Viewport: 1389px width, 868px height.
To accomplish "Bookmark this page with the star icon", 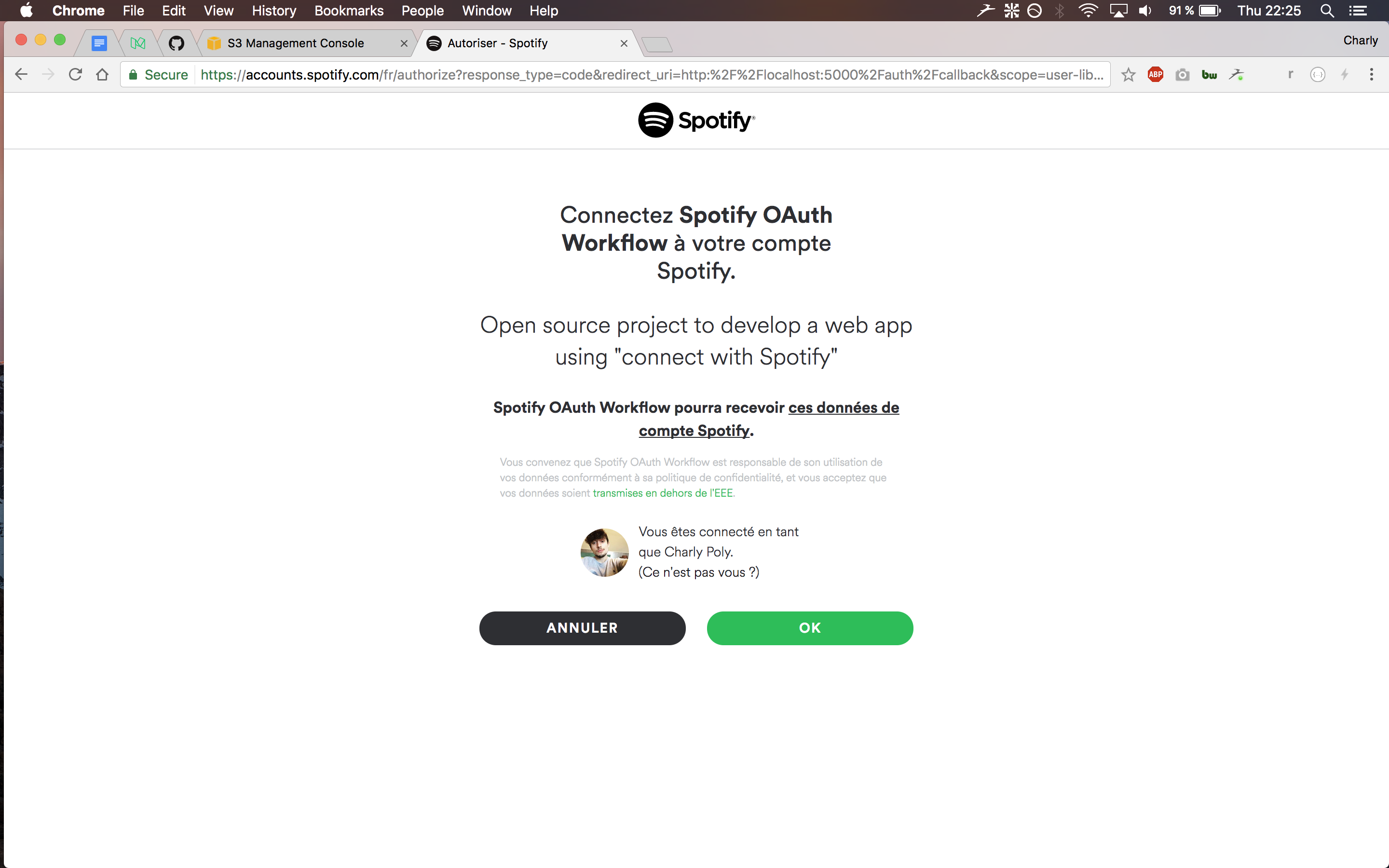I will point(1128,75).
